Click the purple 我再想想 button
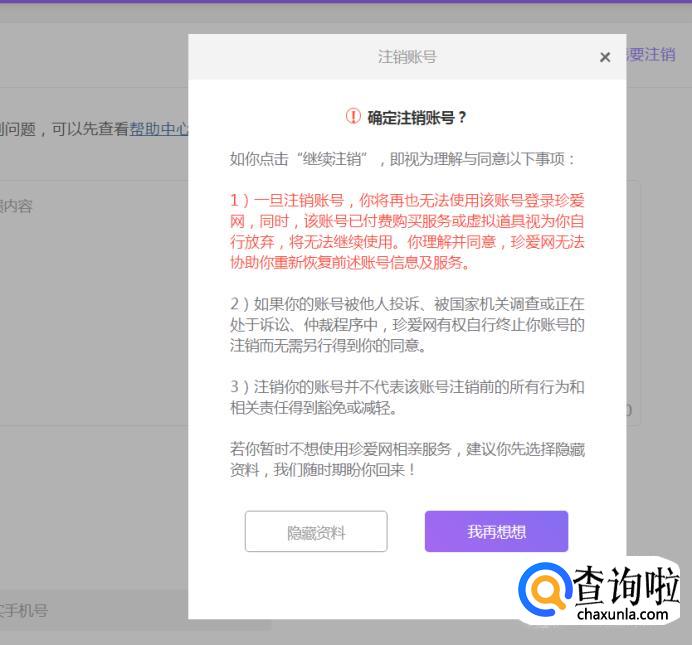Viewport: 692px width, 645px height. click(x=496, y=531)
